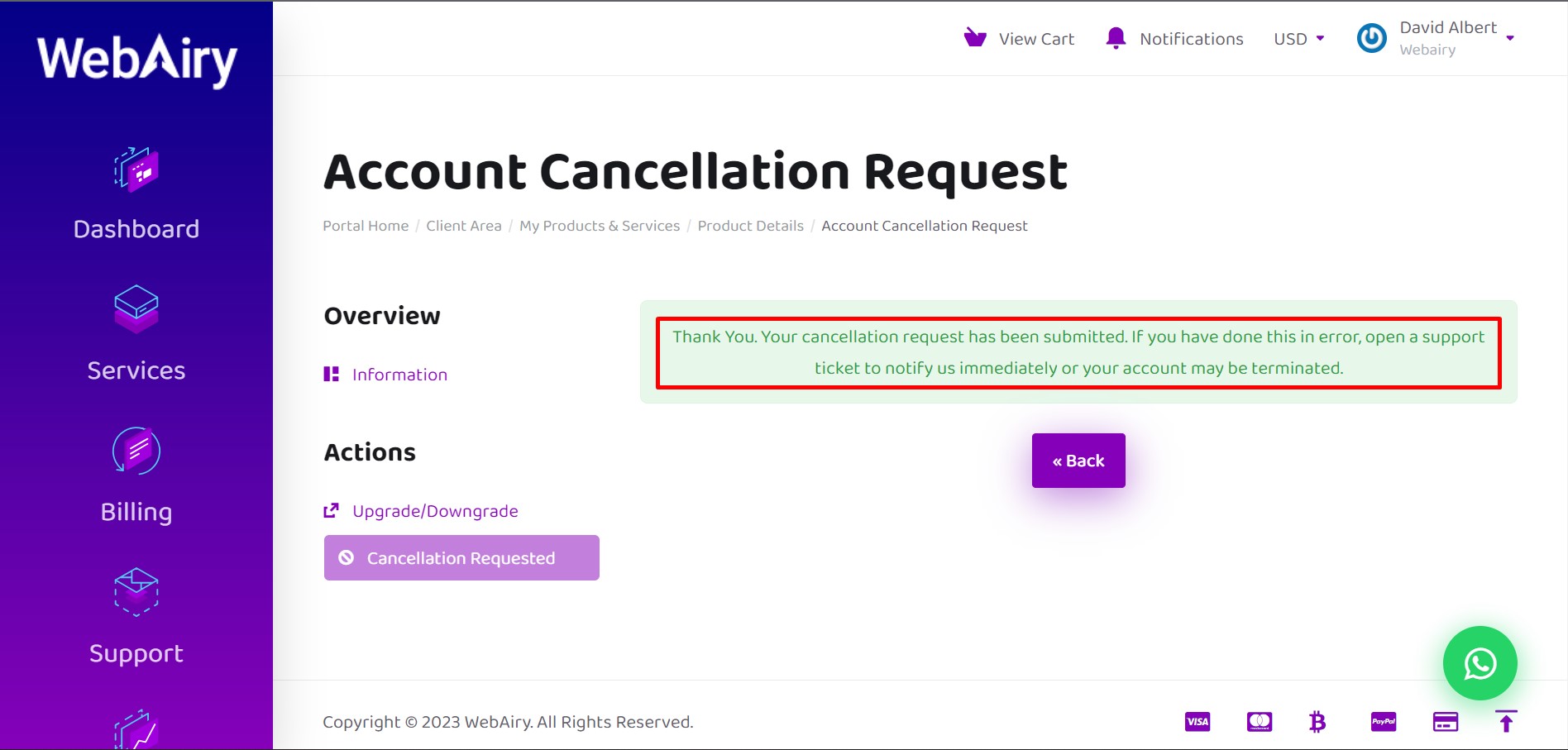This screenshot has width=1568, height=750.
Task: Click the WebAiry logo
Action: [137, 60]
